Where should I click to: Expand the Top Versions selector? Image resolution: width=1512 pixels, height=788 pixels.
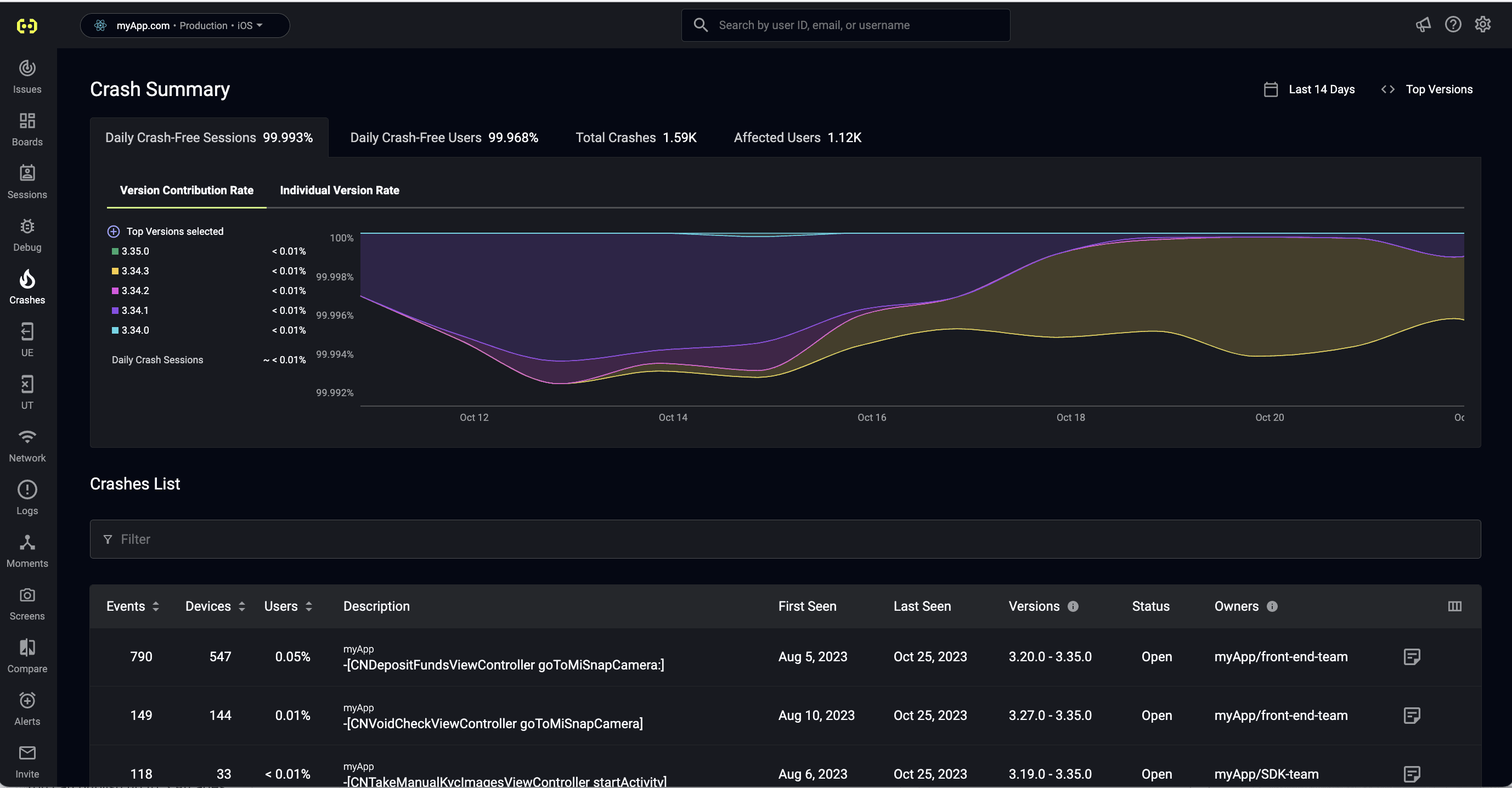pyautogui.click(x=1438, y=90)
